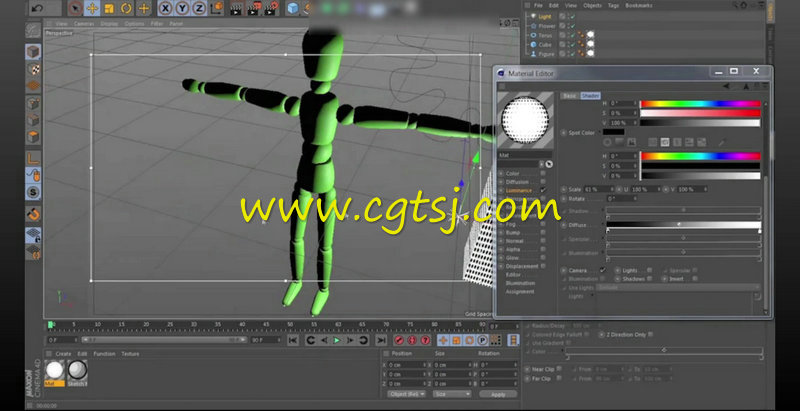Click the top Saturation red slider
Viewport: 800px width, 411px height.
(700, 113)
